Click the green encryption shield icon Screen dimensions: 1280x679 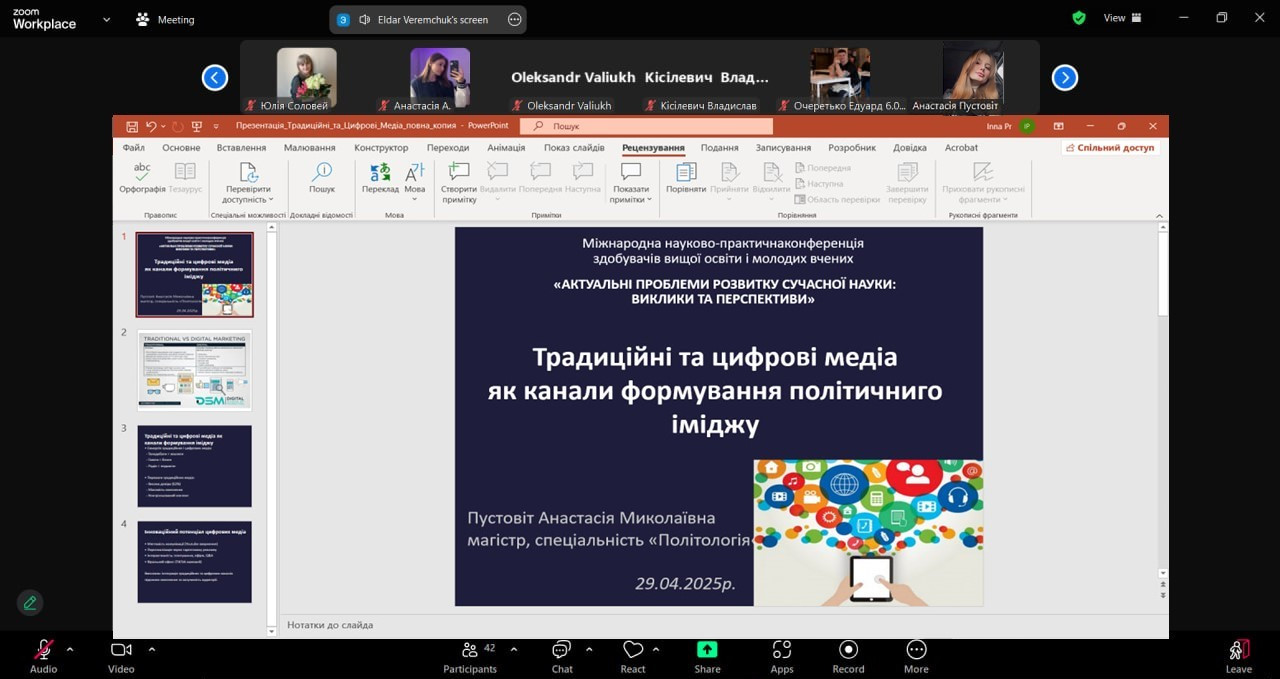point(1079,18)
